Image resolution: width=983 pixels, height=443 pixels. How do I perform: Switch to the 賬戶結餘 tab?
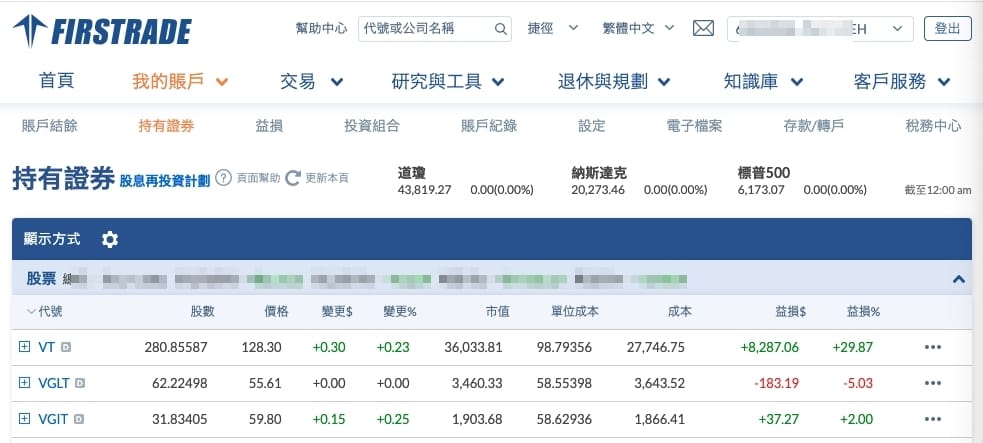click(x=50, y=126)
